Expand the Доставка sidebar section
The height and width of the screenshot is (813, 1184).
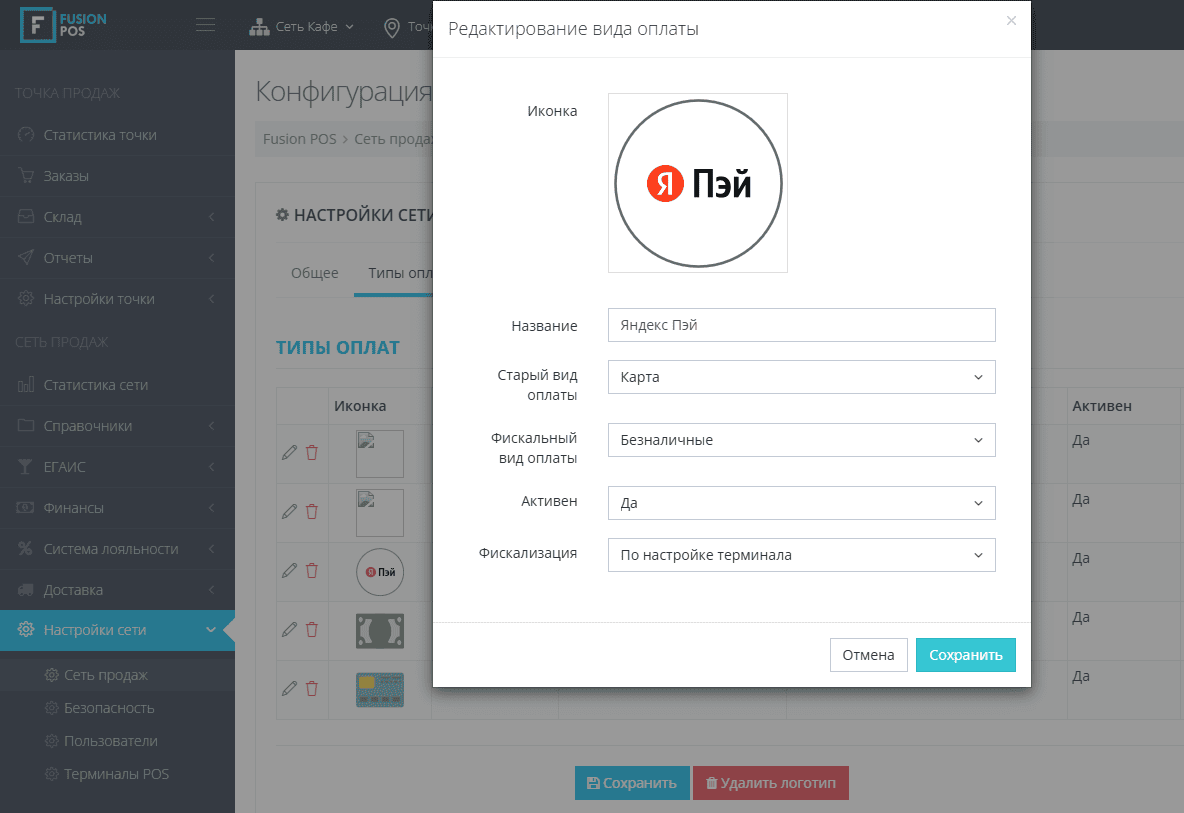point(117,590)
